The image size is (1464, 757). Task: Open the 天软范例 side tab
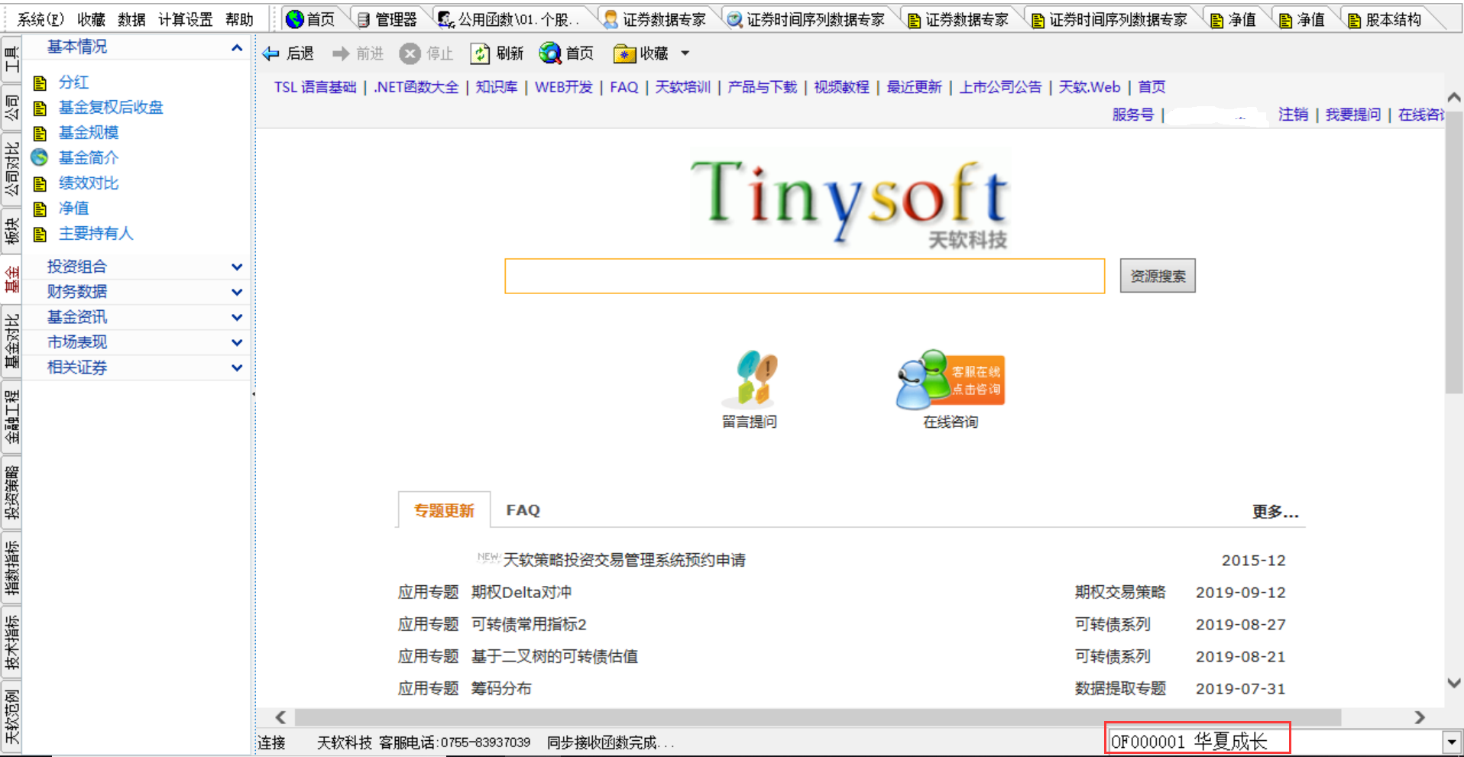click(x=11, y=718)
